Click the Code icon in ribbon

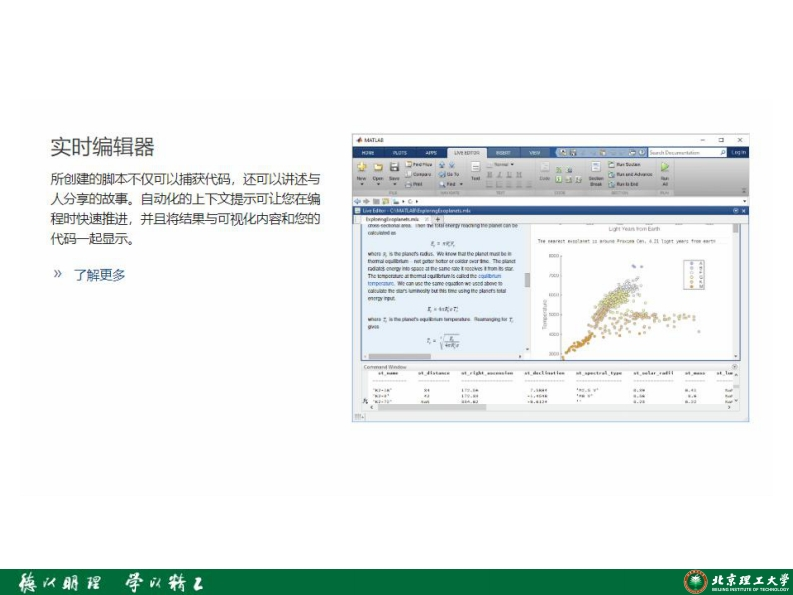(x=544, y=168)
